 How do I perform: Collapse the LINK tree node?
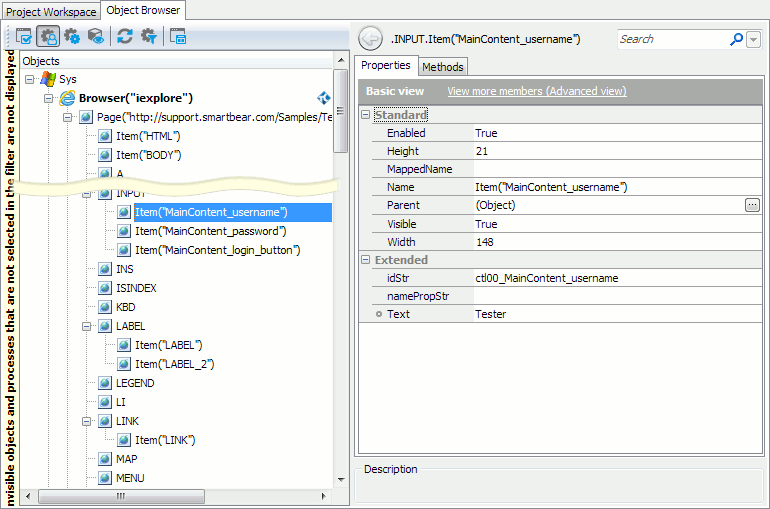click(86, 421)
